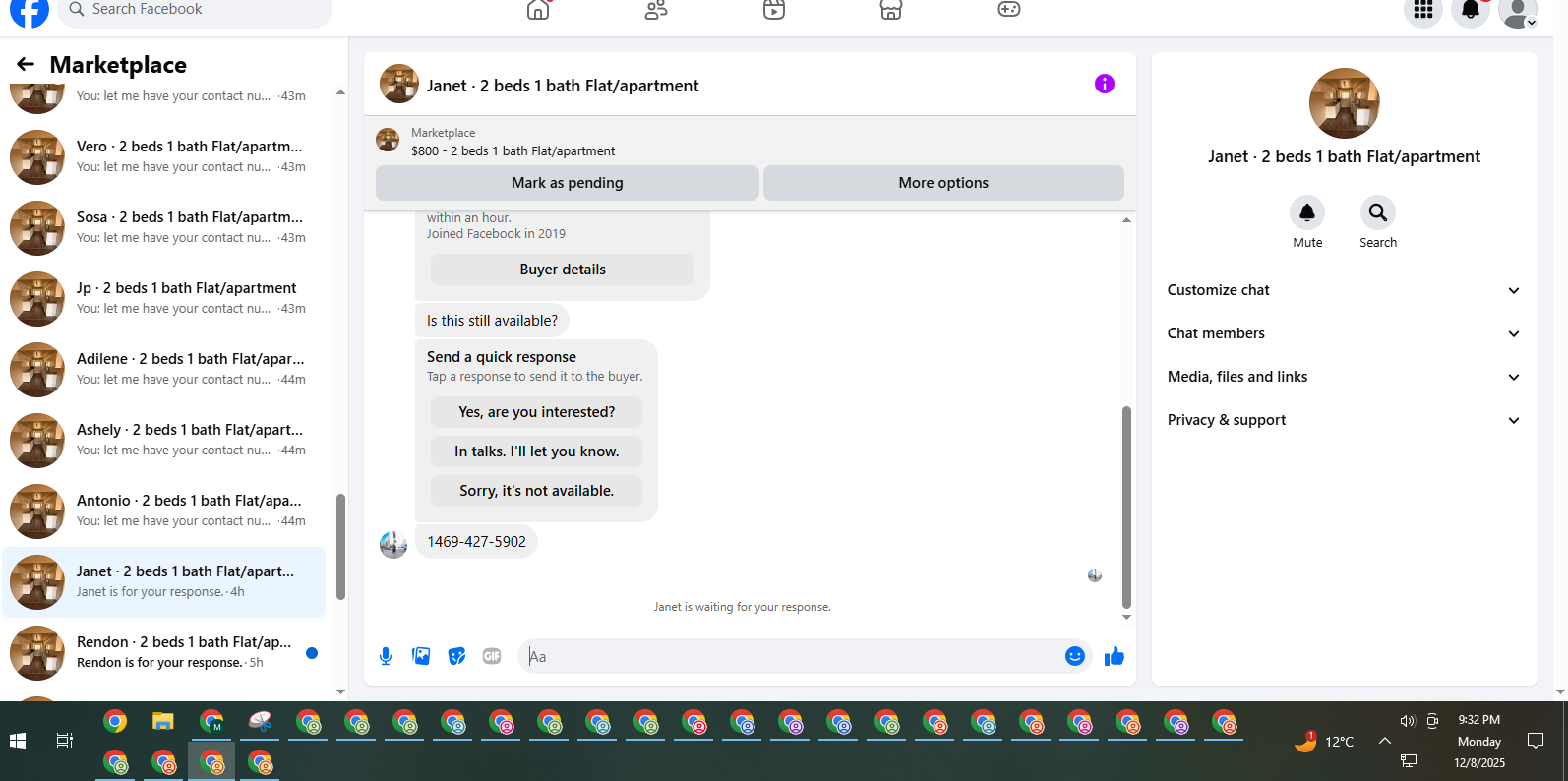Click the Facebook logo

pos(30,11)
